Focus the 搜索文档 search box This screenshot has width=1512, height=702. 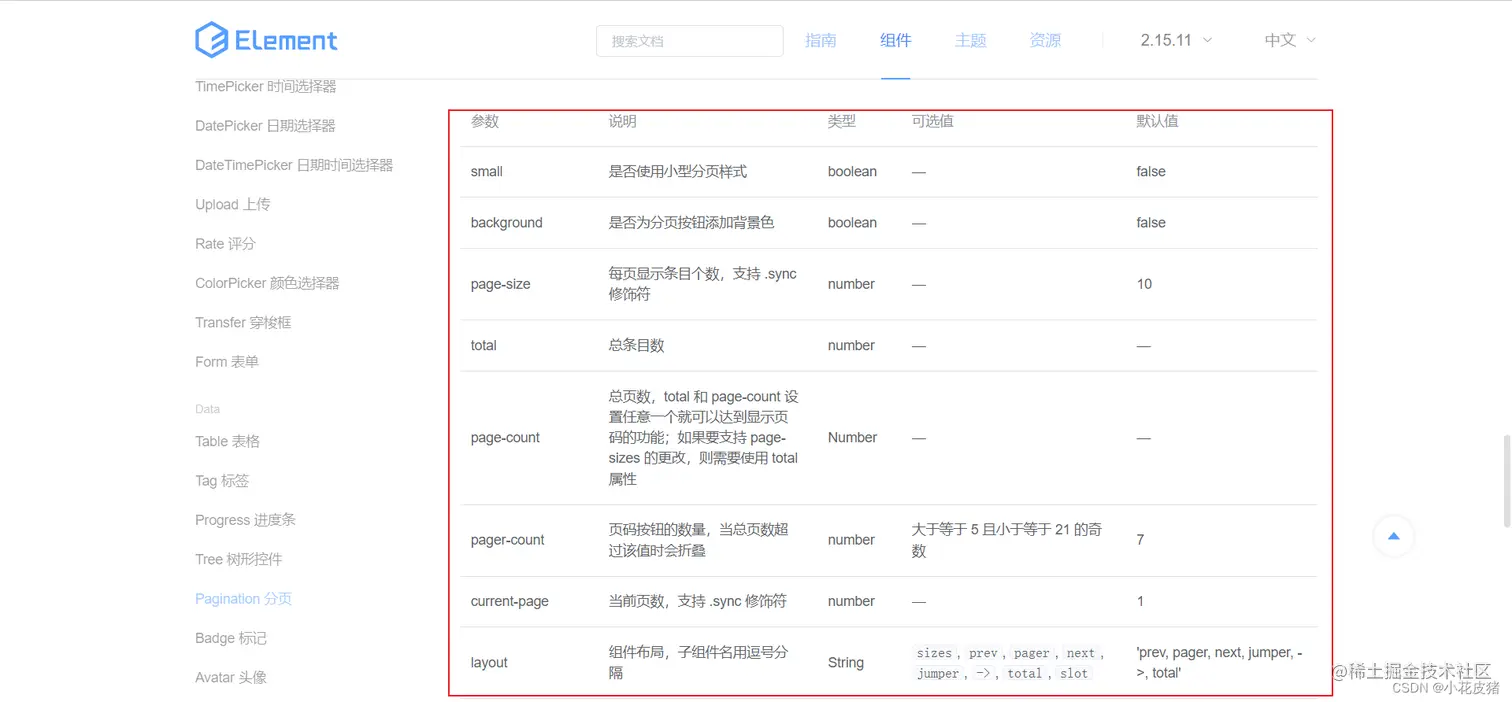click(x=689, y=41)
